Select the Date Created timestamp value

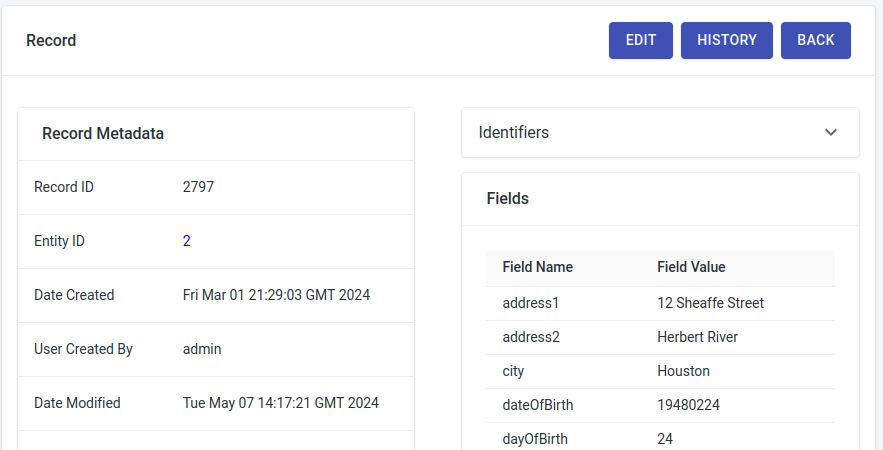277,295
